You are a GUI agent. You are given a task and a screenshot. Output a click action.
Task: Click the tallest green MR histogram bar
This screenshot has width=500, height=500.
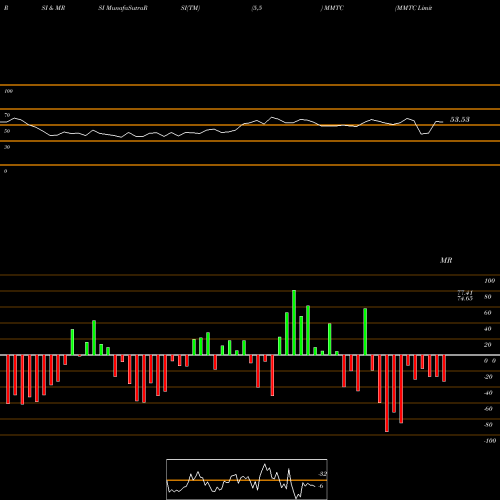[x=294, y=322]
